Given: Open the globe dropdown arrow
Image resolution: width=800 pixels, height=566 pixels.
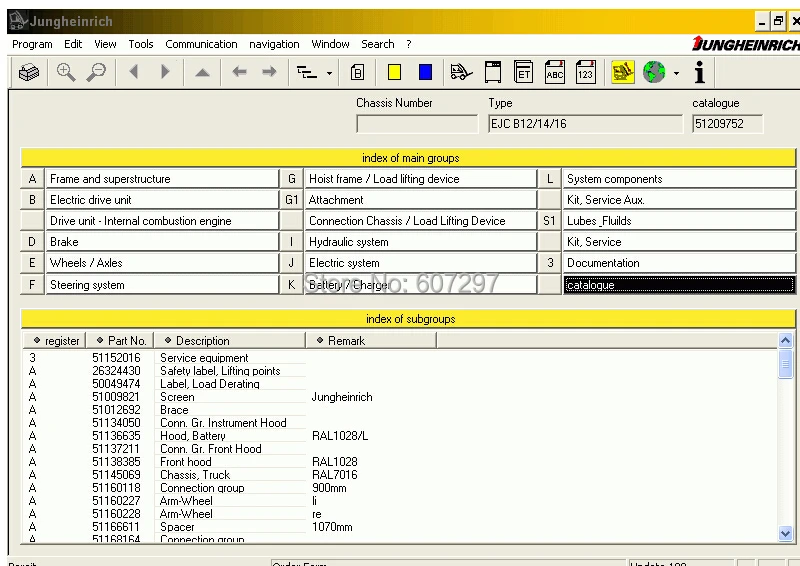Looking at the screenshot, I should [677, 73].
